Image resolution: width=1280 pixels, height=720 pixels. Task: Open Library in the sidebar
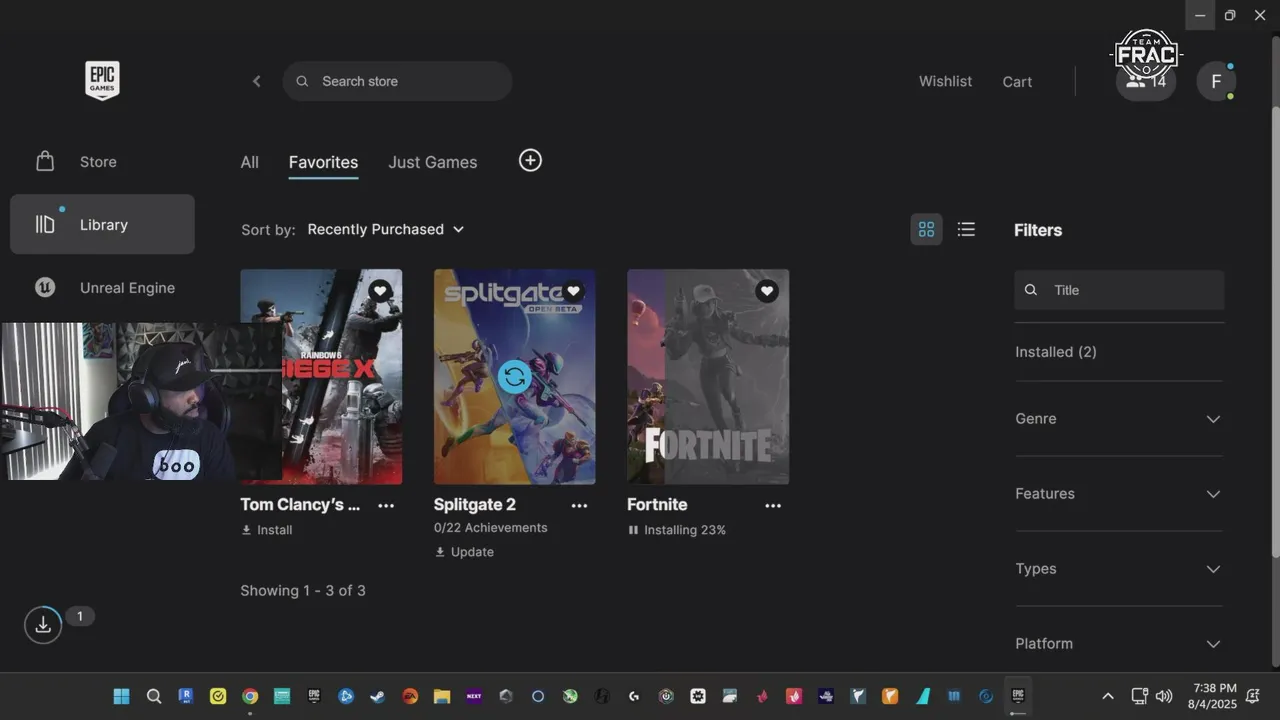coord(102,224)
